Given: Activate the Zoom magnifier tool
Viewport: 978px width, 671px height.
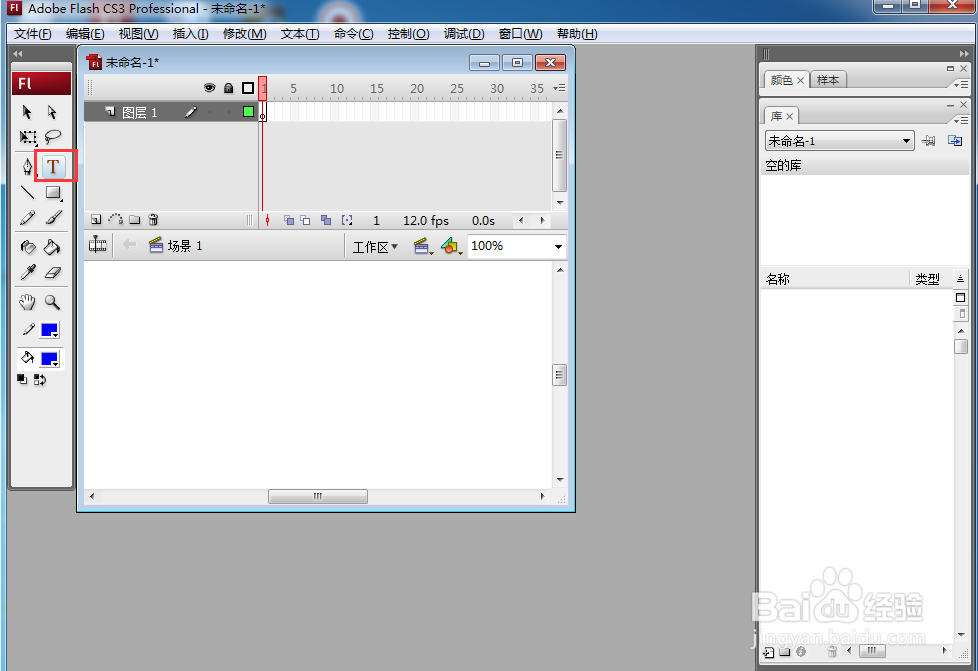Looking at the screenshot, I should click(x=52, y=302).
